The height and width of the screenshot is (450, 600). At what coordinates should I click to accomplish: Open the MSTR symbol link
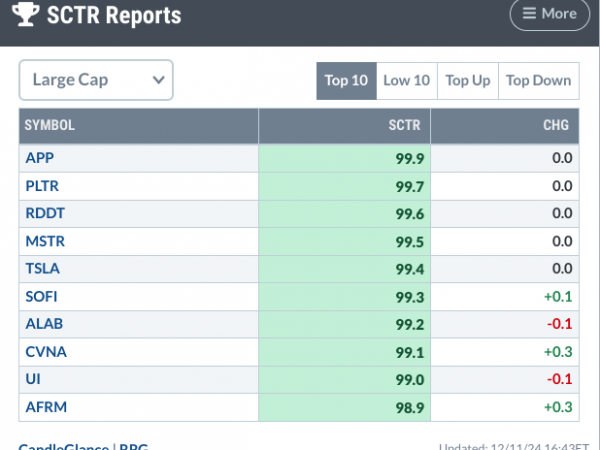[45, 241]
